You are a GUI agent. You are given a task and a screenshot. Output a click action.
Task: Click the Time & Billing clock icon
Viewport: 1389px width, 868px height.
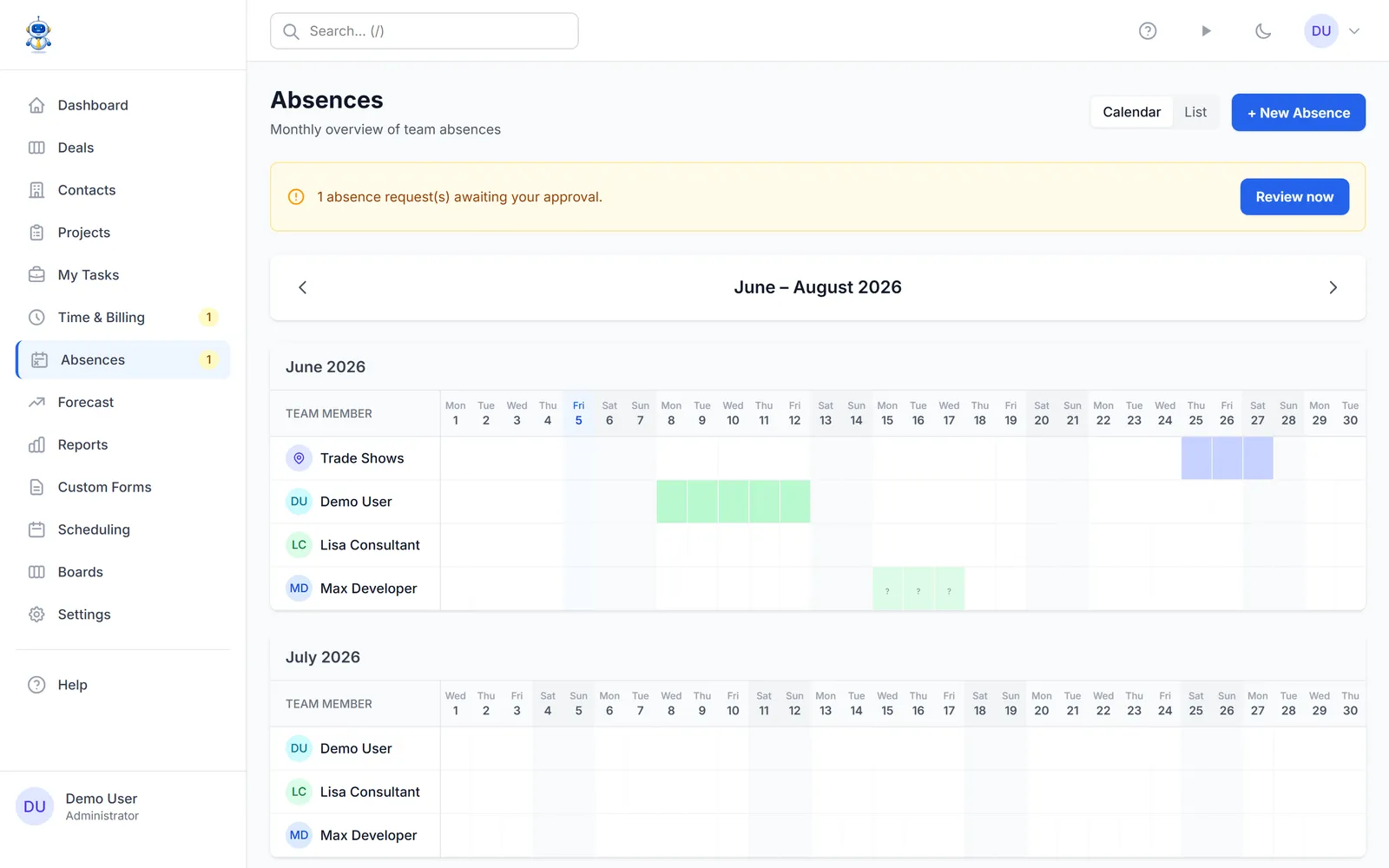pyautogui.click(x=36, y=318)
